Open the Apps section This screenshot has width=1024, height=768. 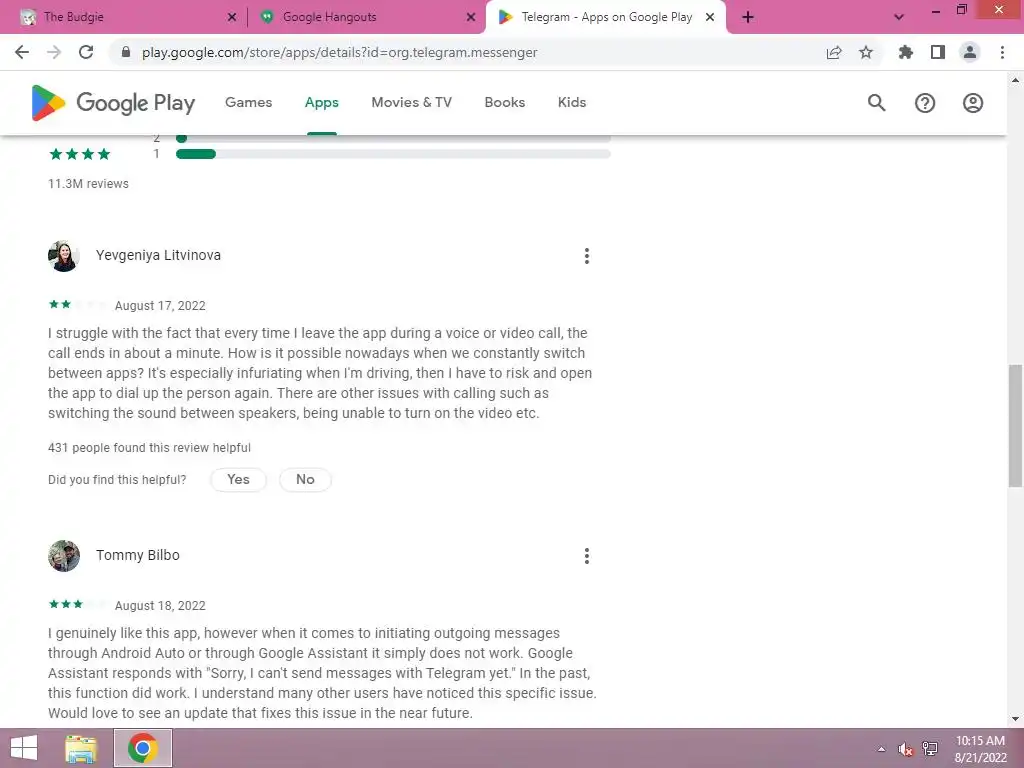[x=321, y=103]
